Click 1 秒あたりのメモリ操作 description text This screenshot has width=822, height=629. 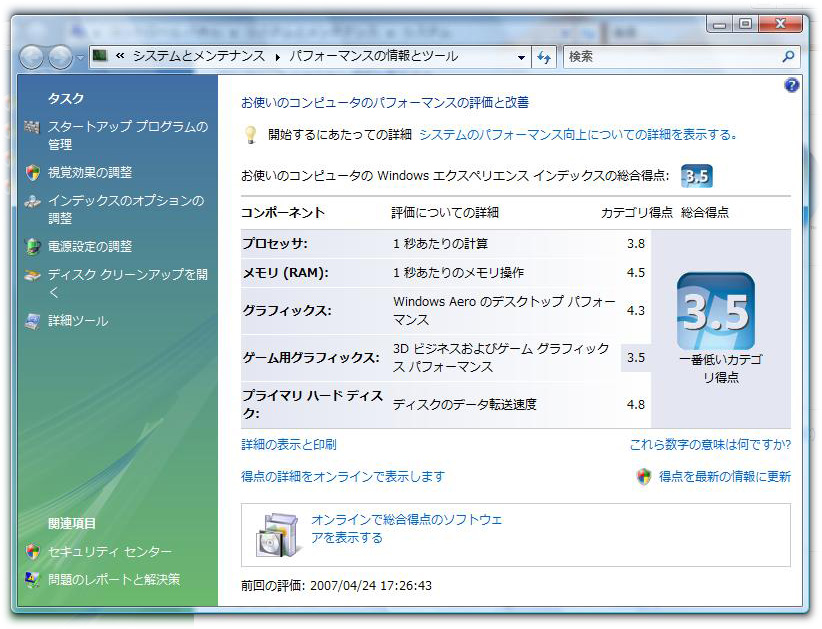[459, 273]
